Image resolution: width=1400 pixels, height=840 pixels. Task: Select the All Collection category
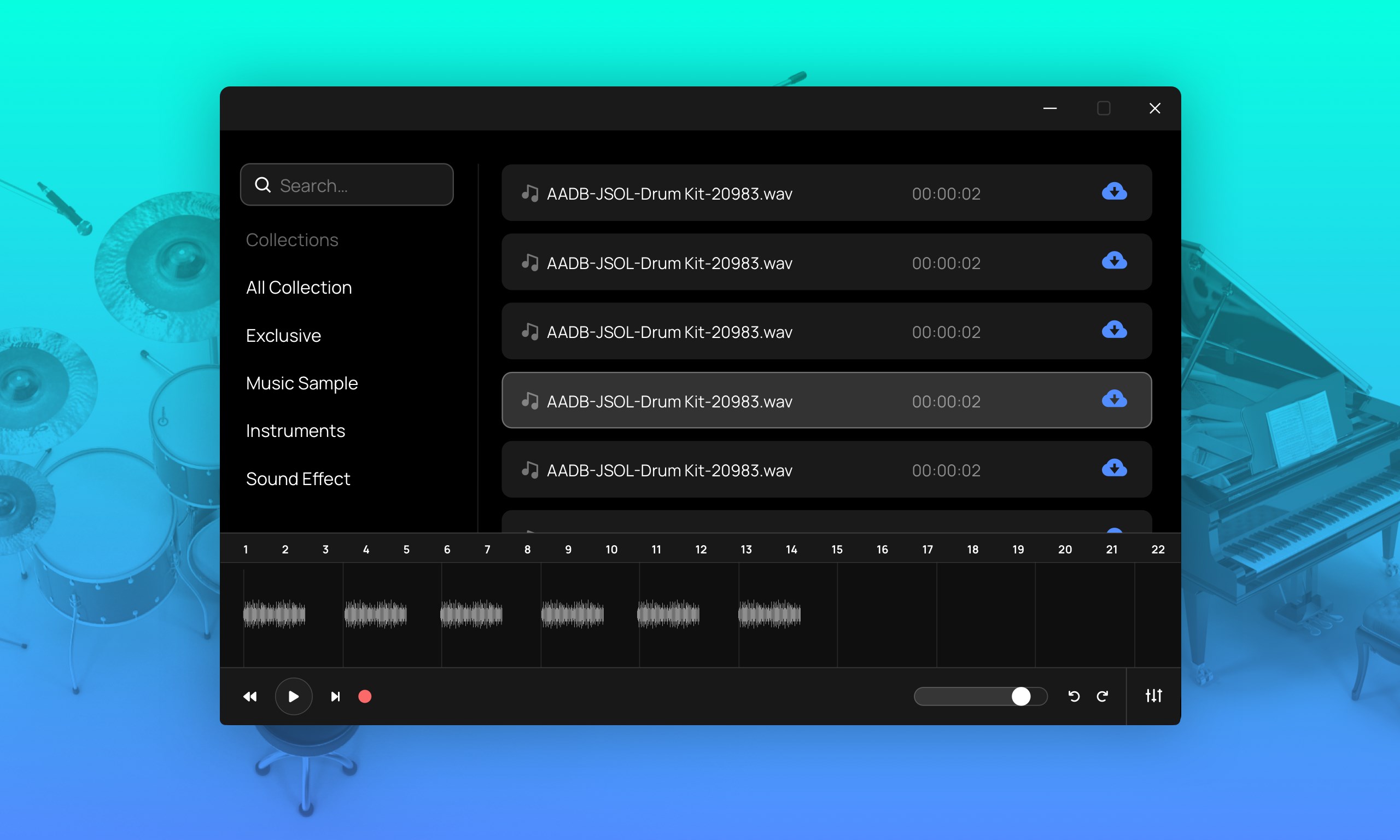tap(298, 287)
